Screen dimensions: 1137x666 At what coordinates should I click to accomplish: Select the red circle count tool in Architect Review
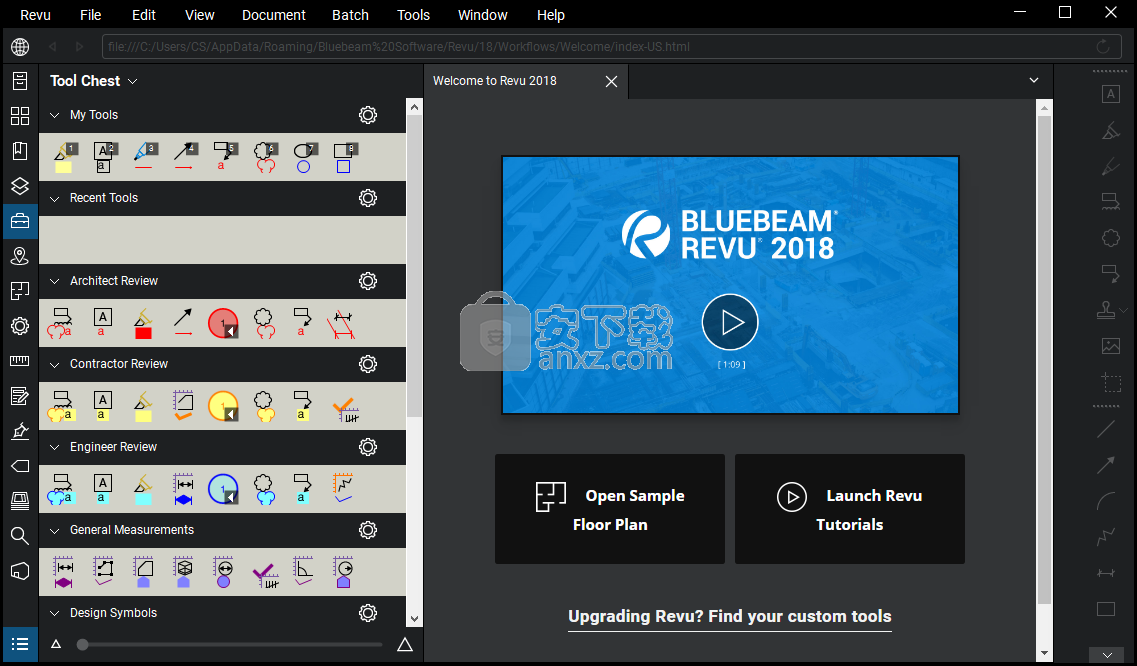tap(223, 324)
